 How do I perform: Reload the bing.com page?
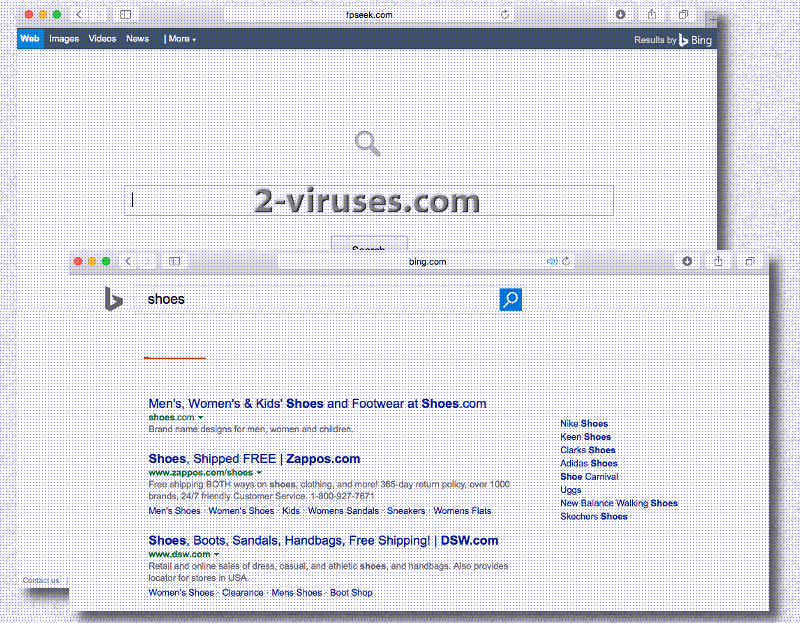(x=566, y=261)
